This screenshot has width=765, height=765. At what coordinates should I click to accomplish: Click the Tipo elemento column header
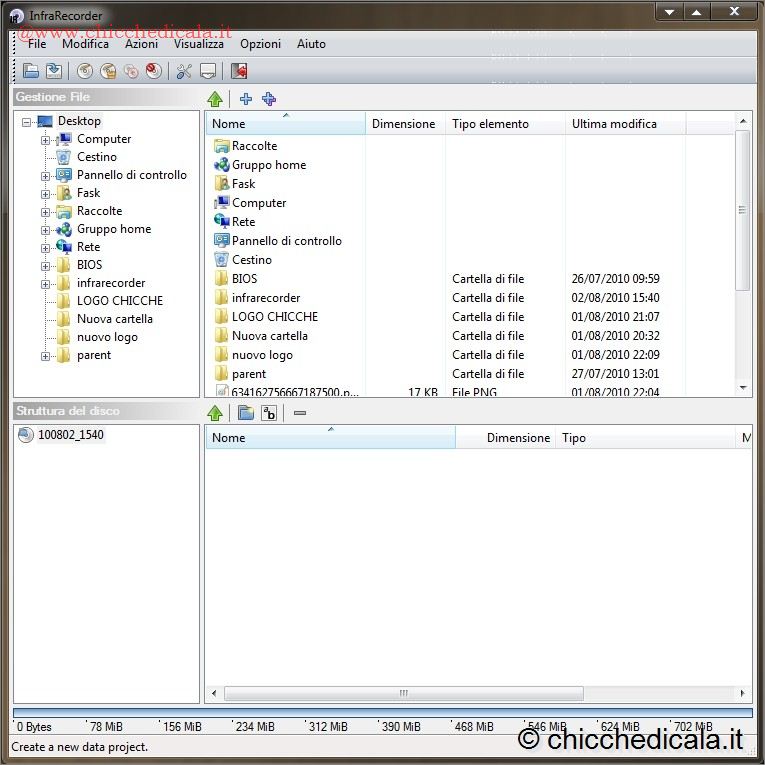click(490, 124)
